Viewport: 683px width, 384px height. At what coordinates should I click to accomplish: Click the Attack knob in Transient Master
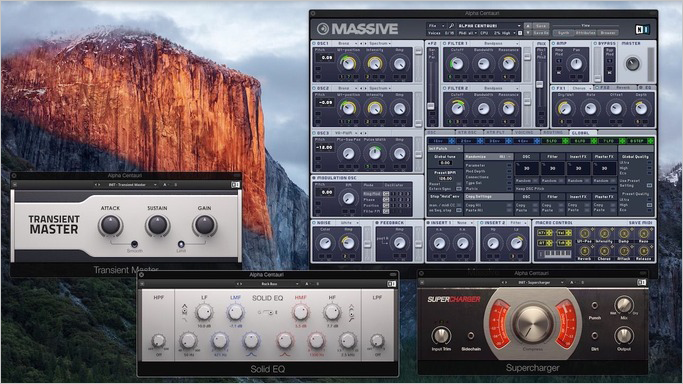point(110,225)
